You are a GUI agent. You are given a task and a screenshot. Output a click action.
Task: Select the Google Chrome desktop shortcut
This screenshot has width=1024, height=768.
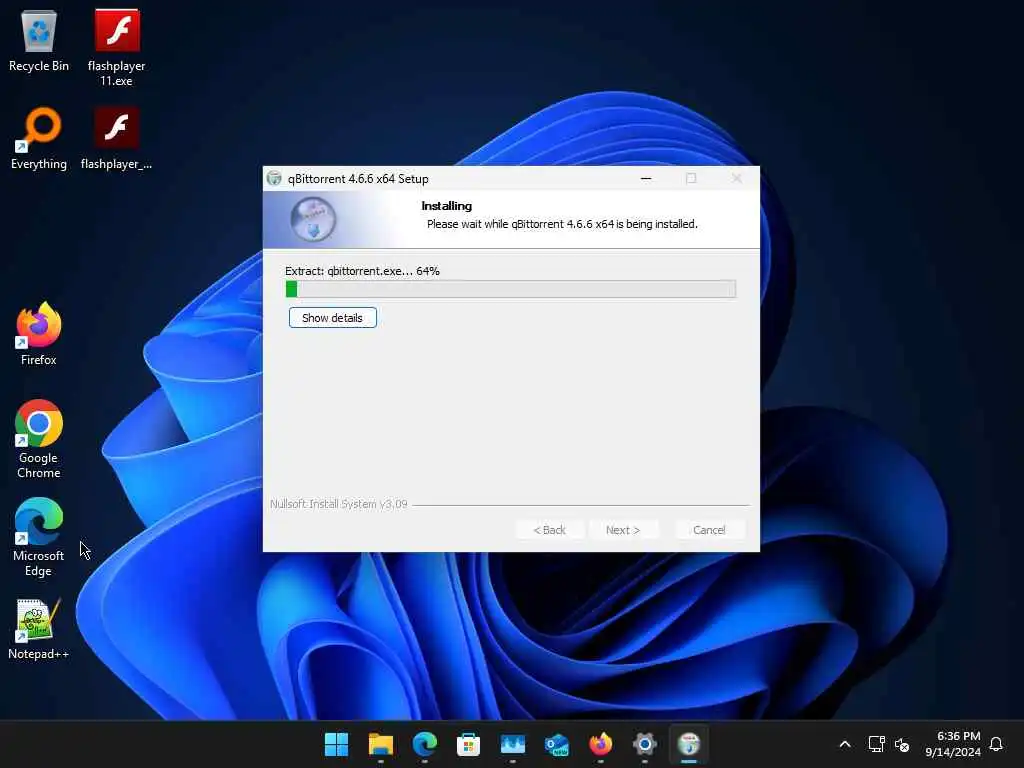39,439
